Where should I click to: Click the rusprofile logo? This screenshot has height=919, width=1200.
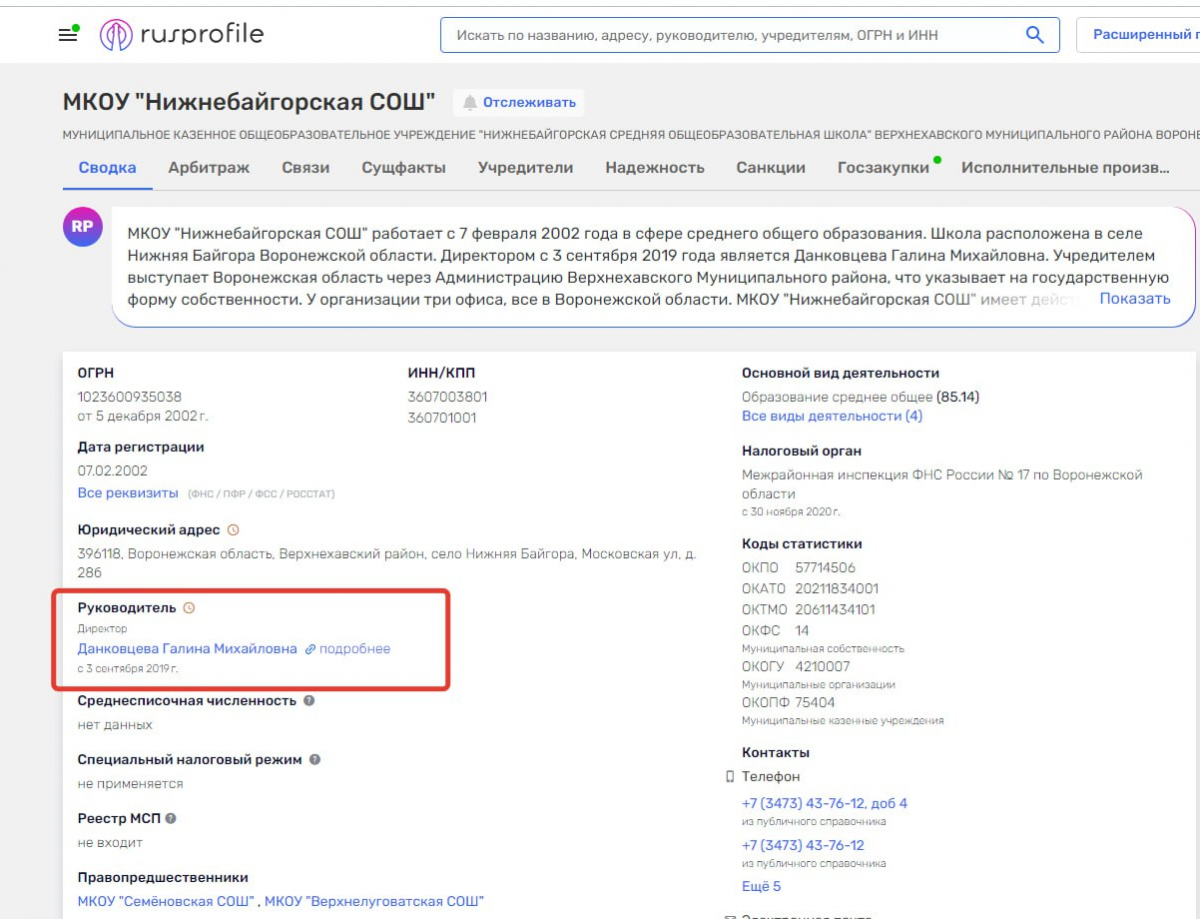(x=182, y=35)
